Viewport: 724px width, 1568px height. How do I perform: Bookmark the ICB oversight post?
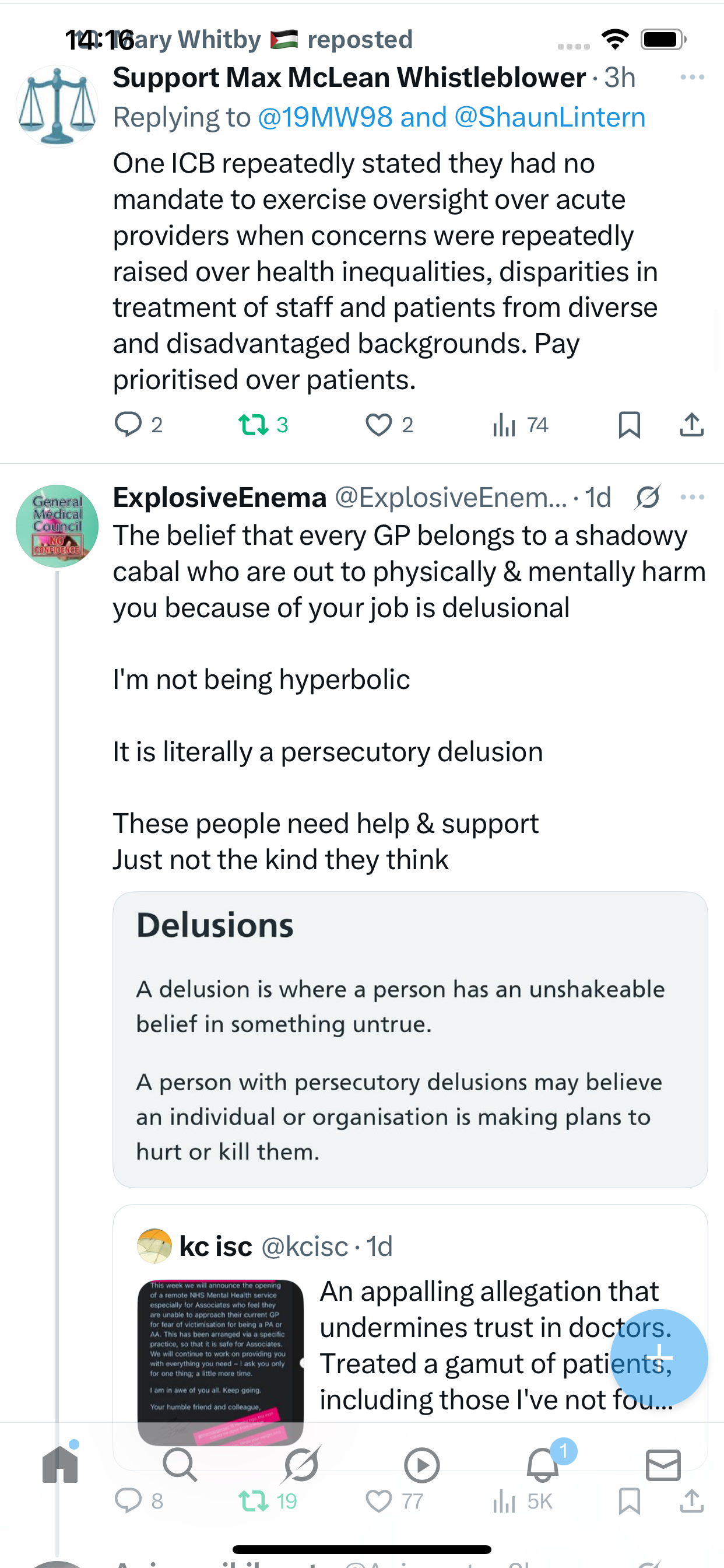[x=629, y=425]
